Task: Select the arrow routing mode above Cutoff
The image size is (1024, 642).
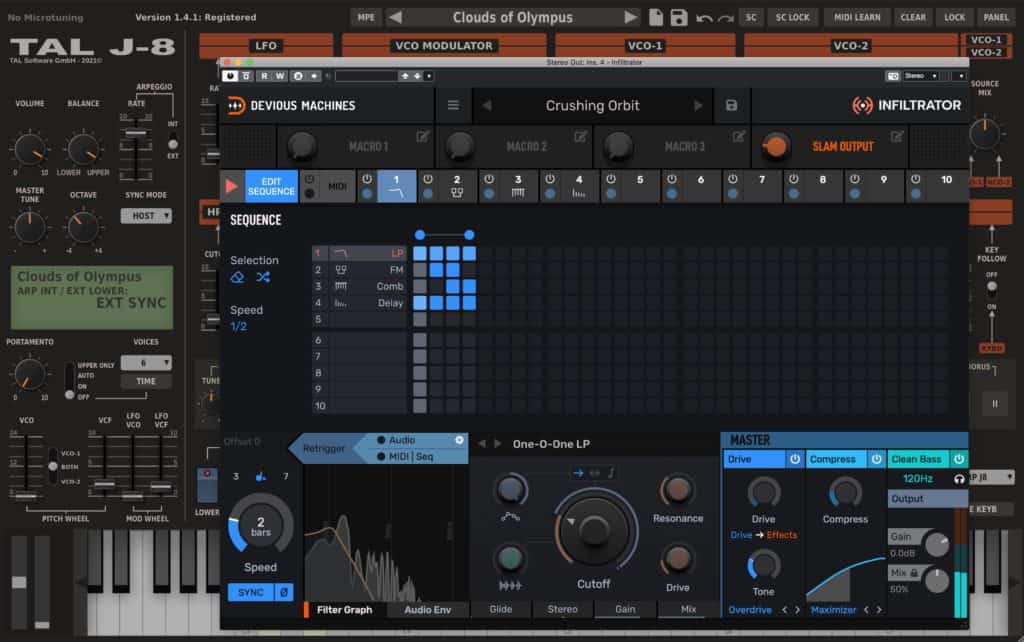Action: 578,473
